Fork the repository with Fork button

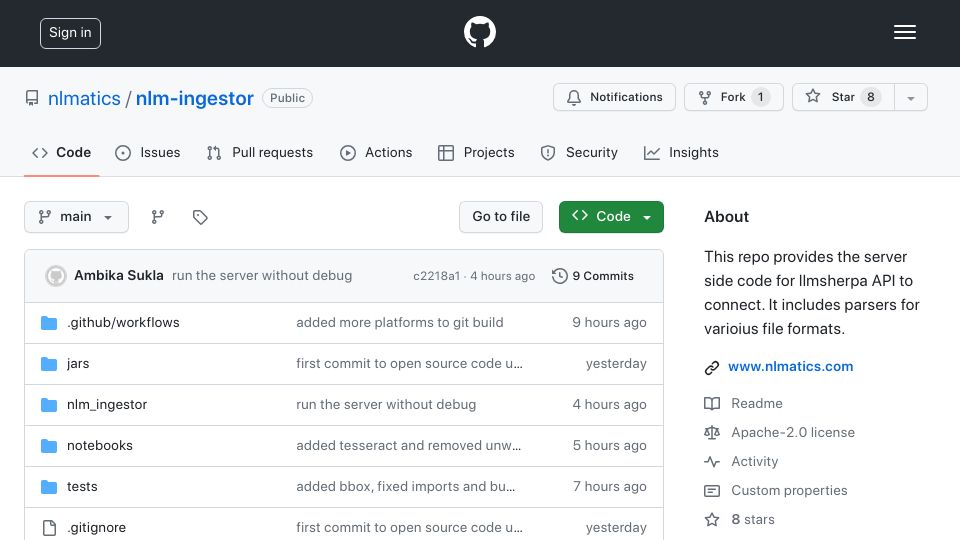click(733, 97)
